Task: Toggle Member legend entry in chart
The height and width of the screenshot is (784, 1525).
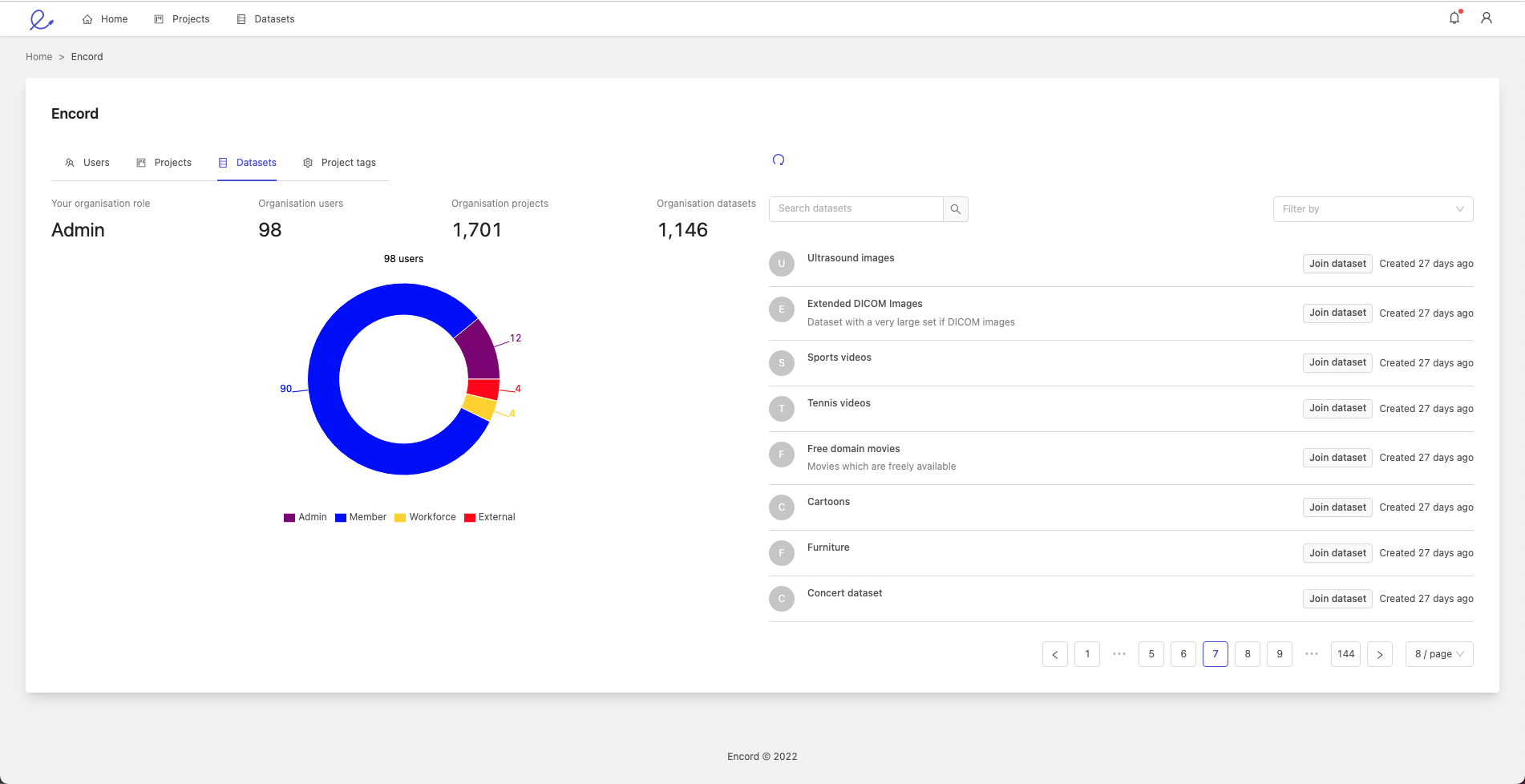Action: tap(361, 518)
